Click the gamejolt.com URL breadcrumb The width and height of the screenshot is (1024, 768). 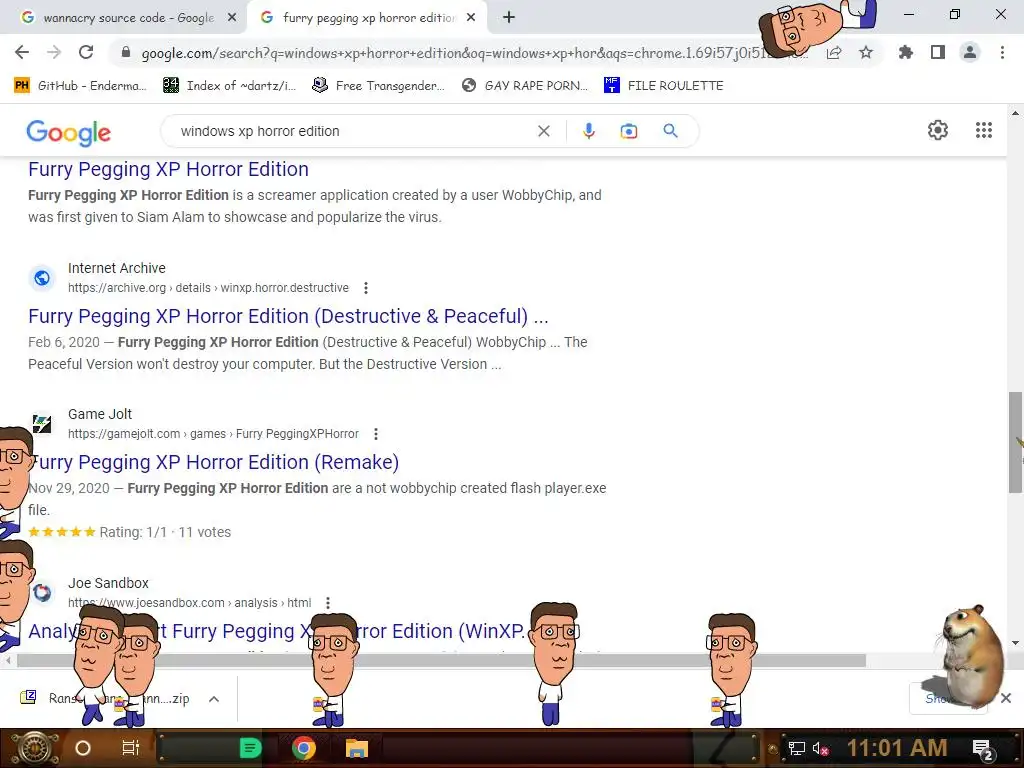214,434
